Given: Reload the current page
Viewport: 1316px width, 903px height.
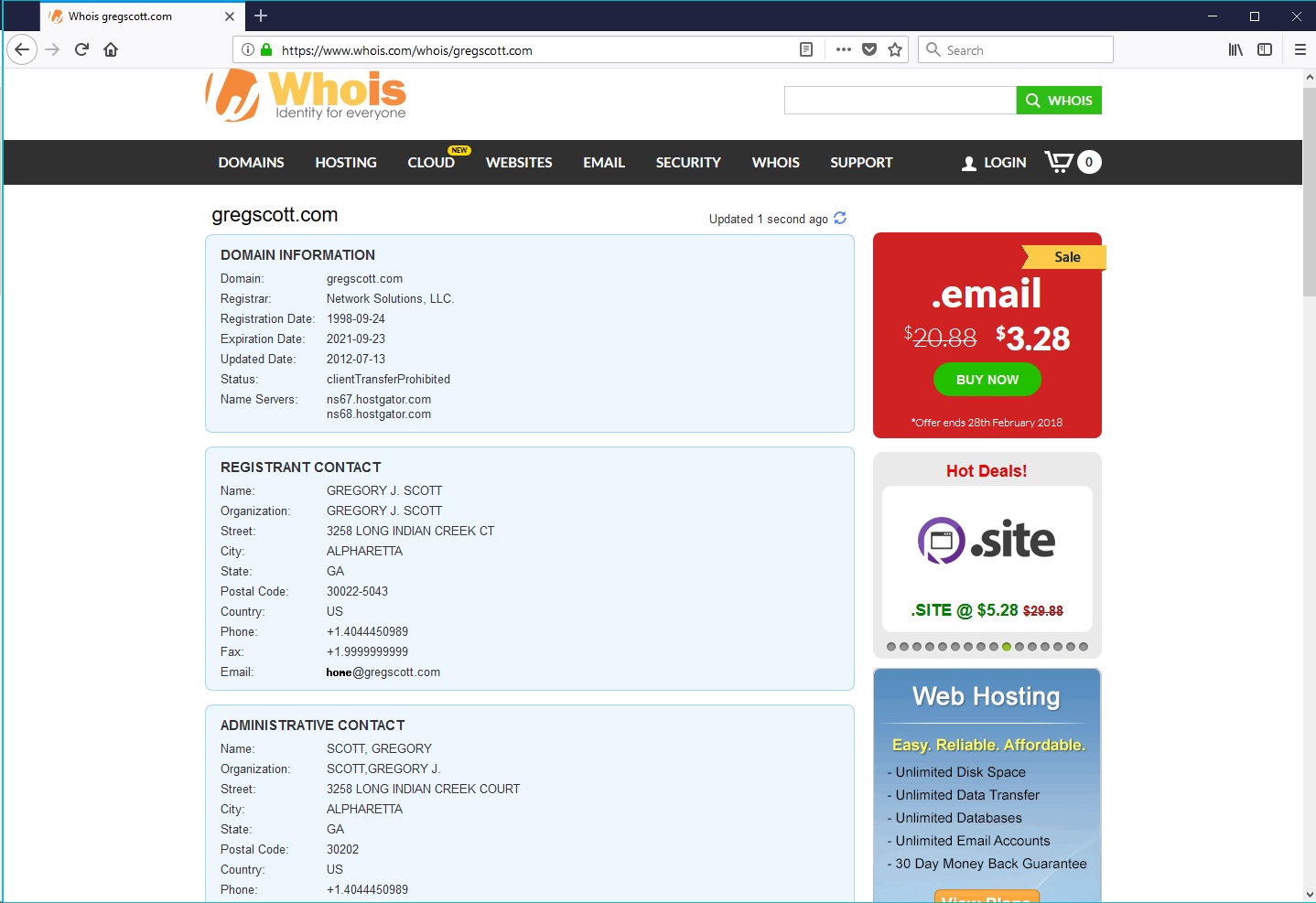Looking at the screenshot, I should click(x=81, y=49).
